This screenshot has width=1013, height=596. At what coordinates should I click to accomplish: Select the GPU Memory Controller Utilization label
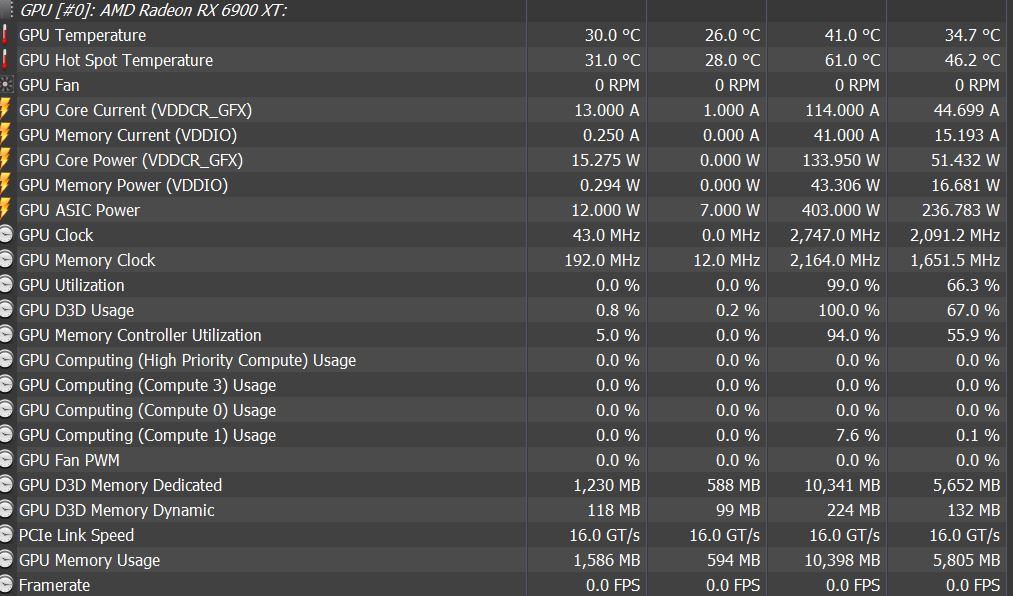pyautogui.click(x=140, y=336)
